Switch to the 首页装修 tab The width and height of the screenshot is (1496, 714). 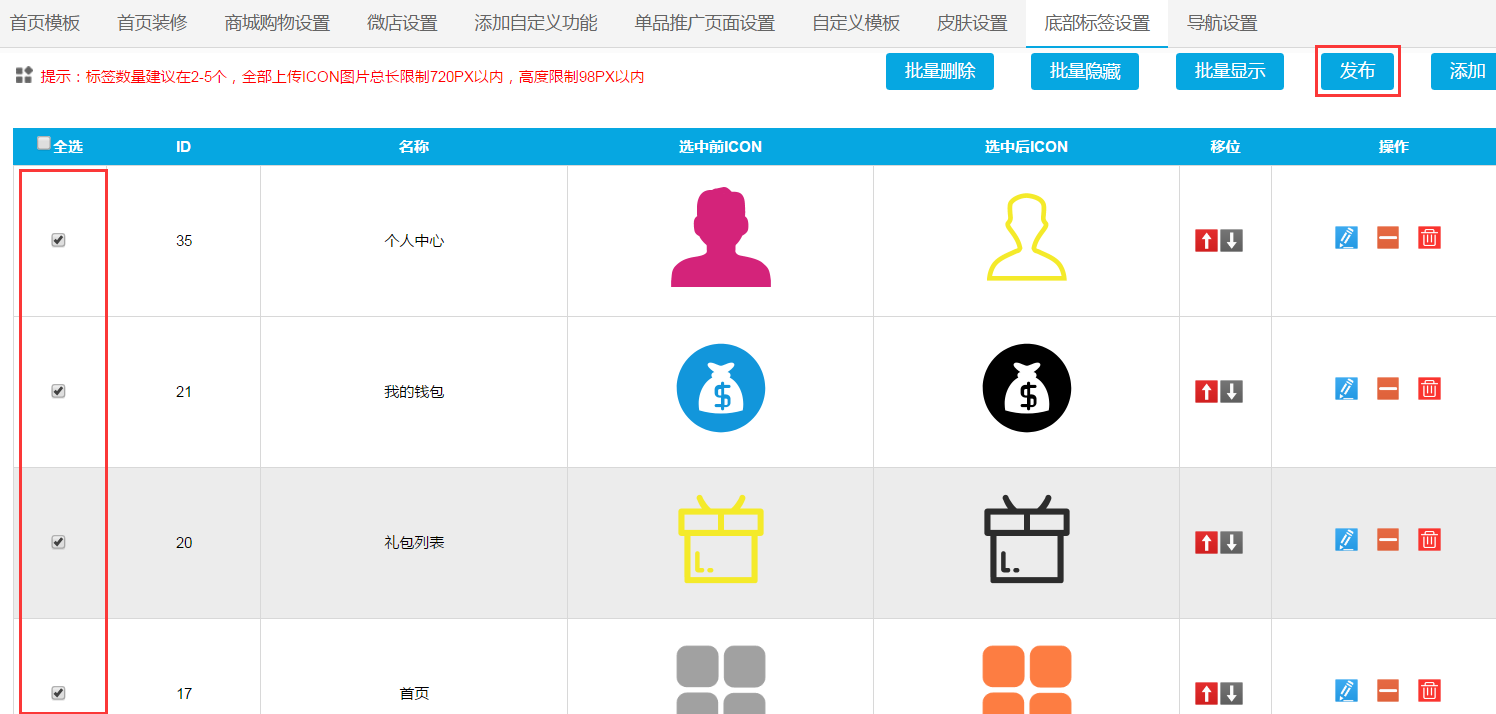[x=152, y=23]
